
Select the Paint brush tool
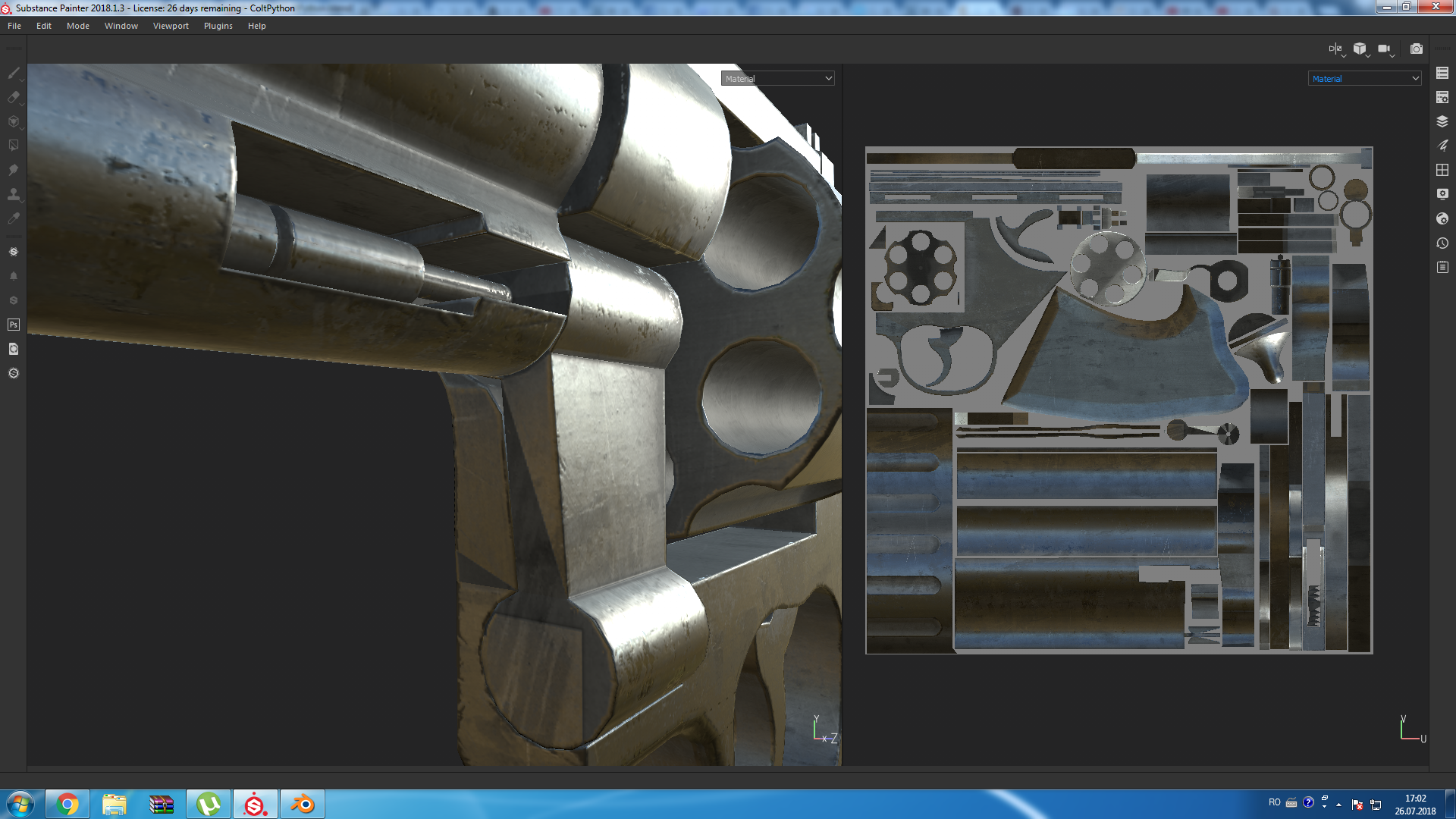click(x=14, y=73)
